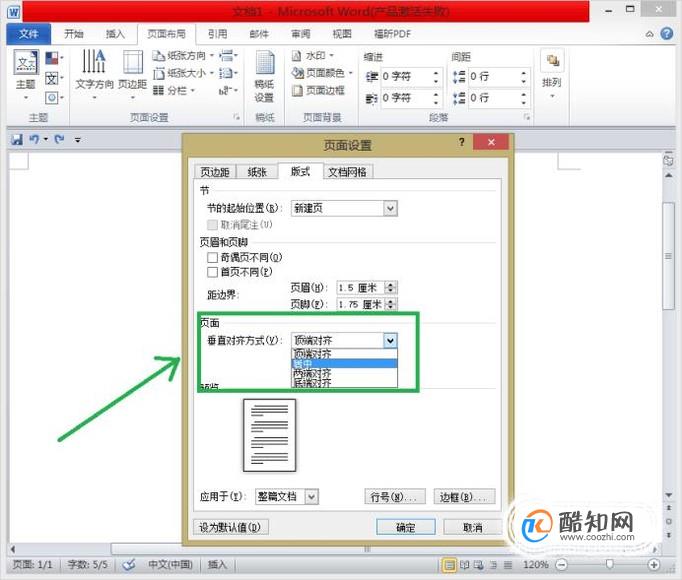Click Set As Default (设为默认值) button

tap(231, 528)
